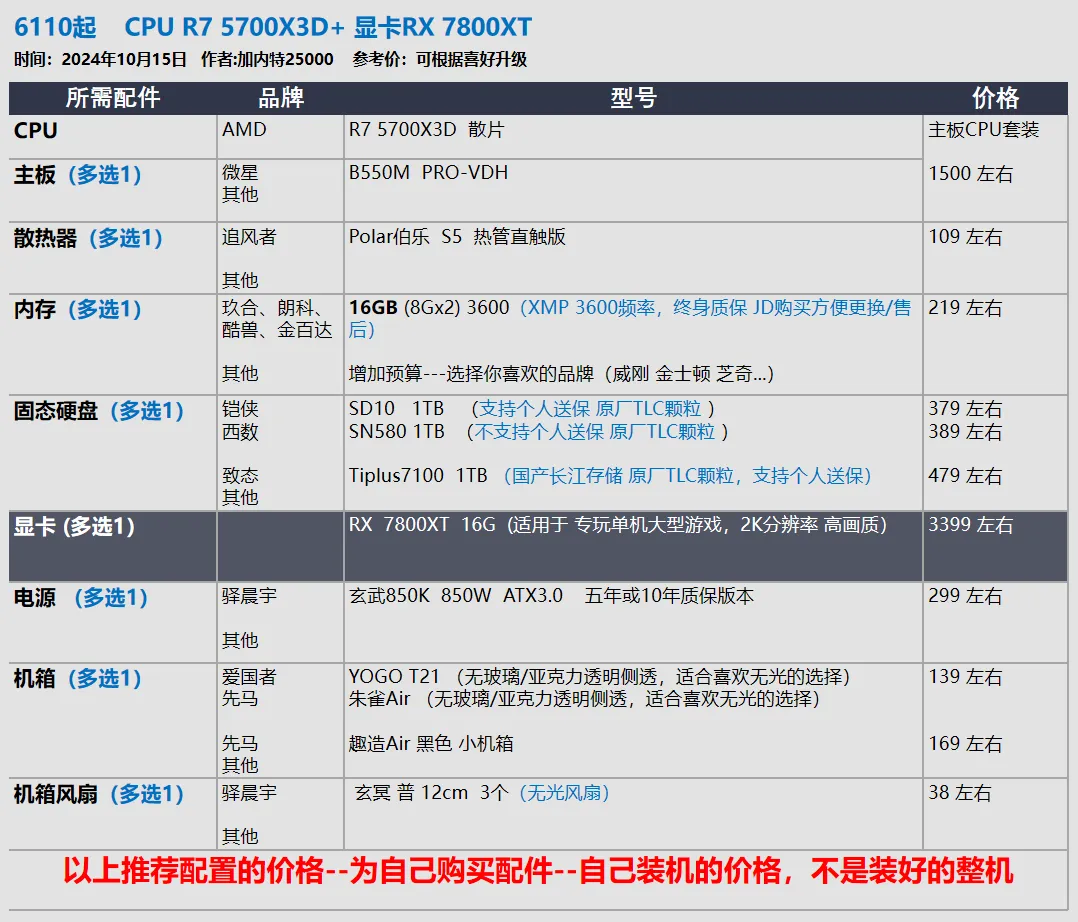The height and width of the screenshot is (922, 1078).
Task: Click the '139 左右' price
Action: [965, 677]
